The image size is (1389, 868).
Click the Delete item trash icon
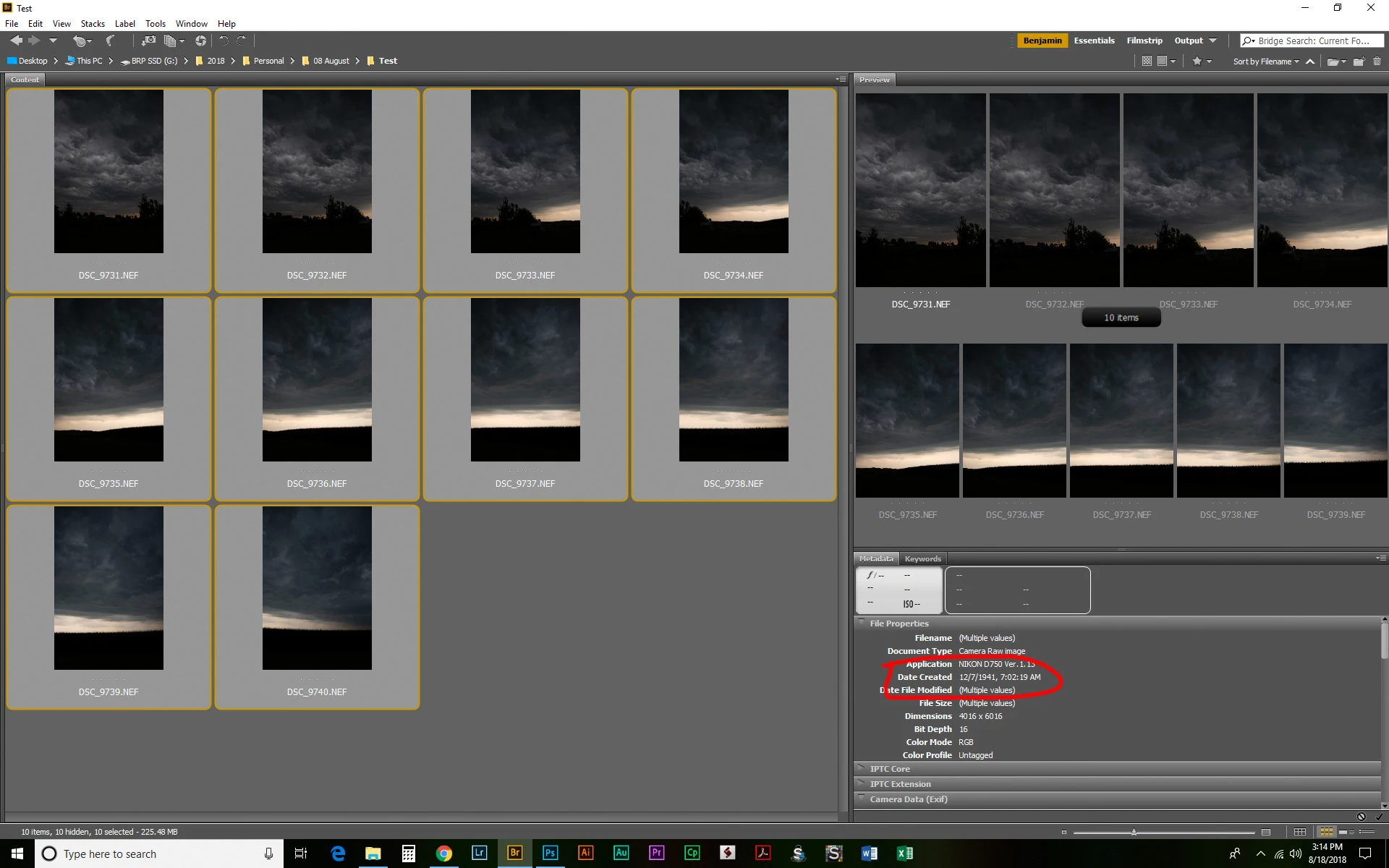pos(1377,61)
